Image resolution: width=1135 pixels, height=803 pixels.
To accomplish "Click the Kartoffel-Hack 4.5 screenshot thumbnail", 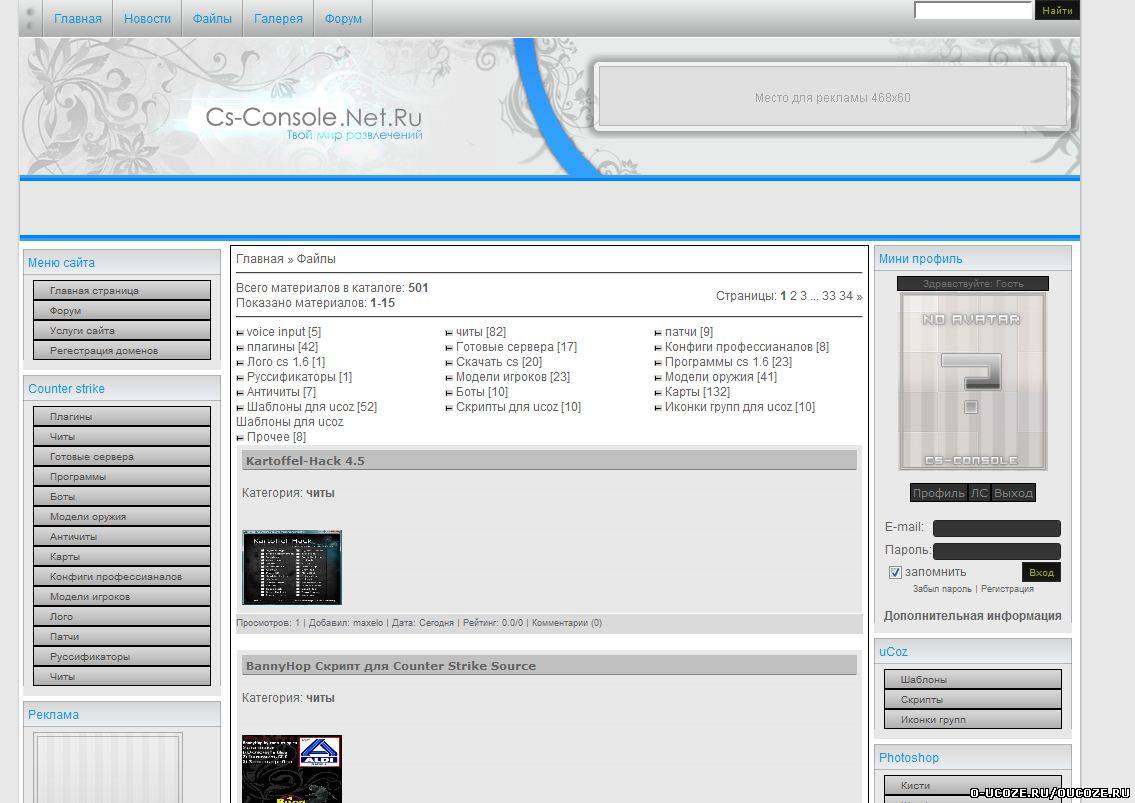I will click(x=291, y=567).
